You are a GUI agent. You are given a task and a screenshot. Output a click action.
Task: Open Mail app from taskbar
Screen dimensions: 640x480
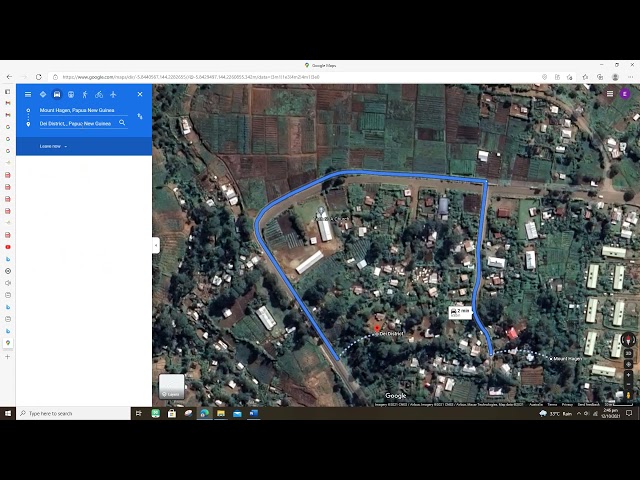pos(237,413)
